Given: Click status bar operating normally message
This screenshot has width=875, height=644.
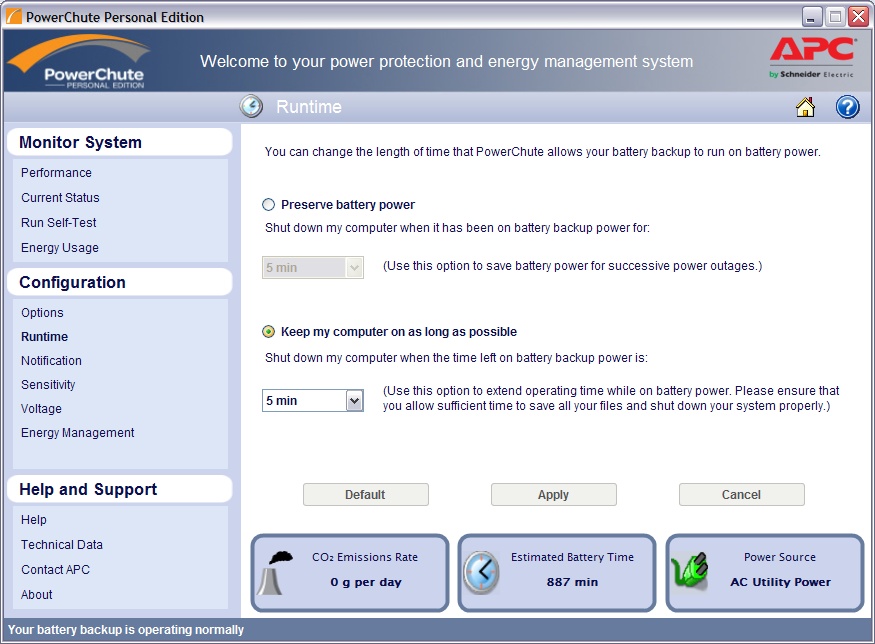Looking at the screenshot, I should (126, 629).
